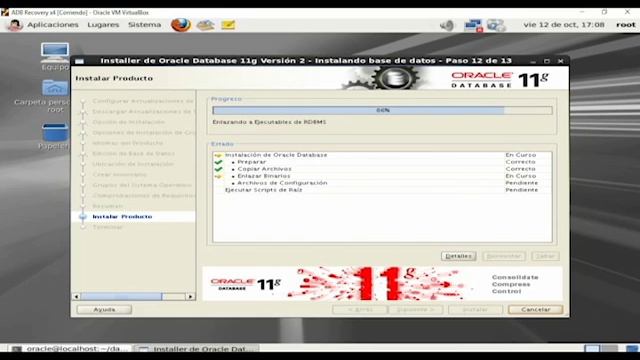The width and height of the screenshot is (640, 360).
Task: Select Edición de Base de Datos step
Action: 133,154
